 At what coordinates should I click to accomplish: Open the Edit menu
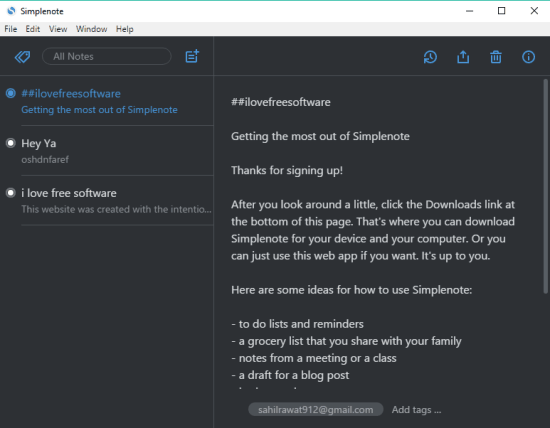(x=33, y=29)
